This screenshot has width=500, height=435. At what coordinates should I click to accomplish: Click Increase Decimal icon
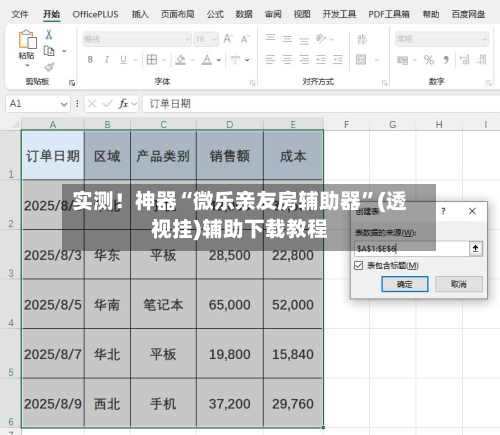pyautogui.click(x=464, y=60)
